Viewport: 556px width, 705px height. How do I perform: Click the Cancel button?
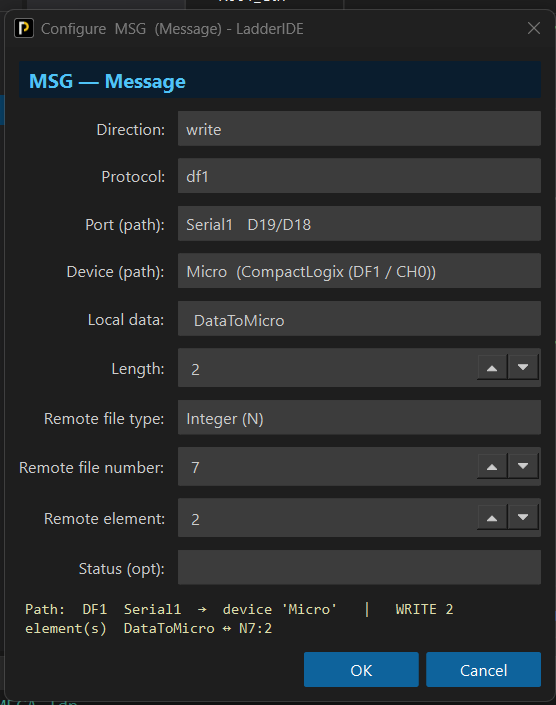[x=483, y=669]
